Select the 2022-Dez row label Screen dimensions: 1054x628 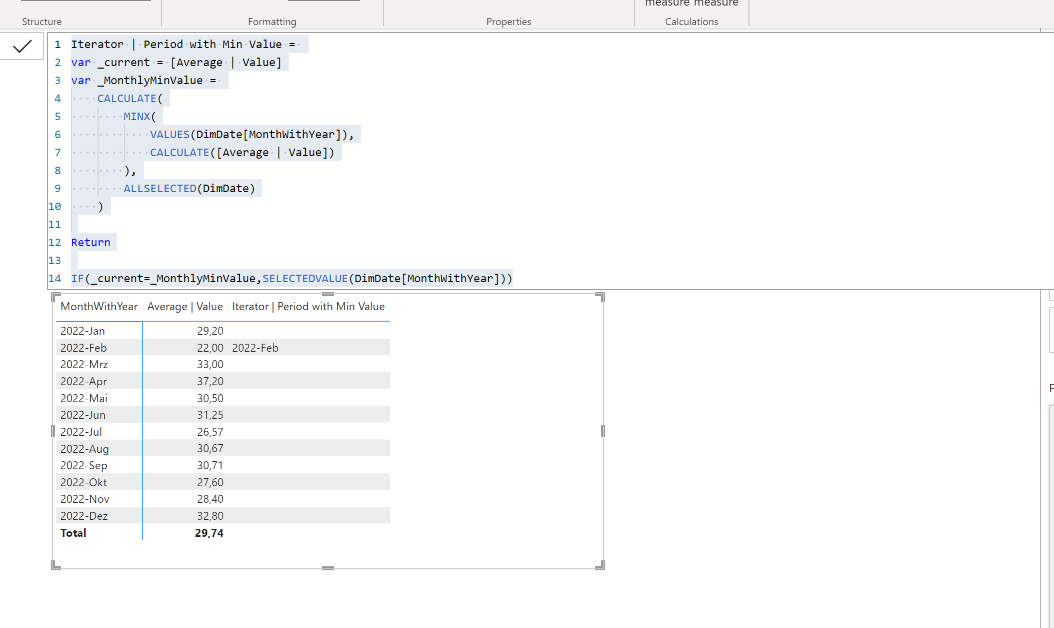(84, 516)
